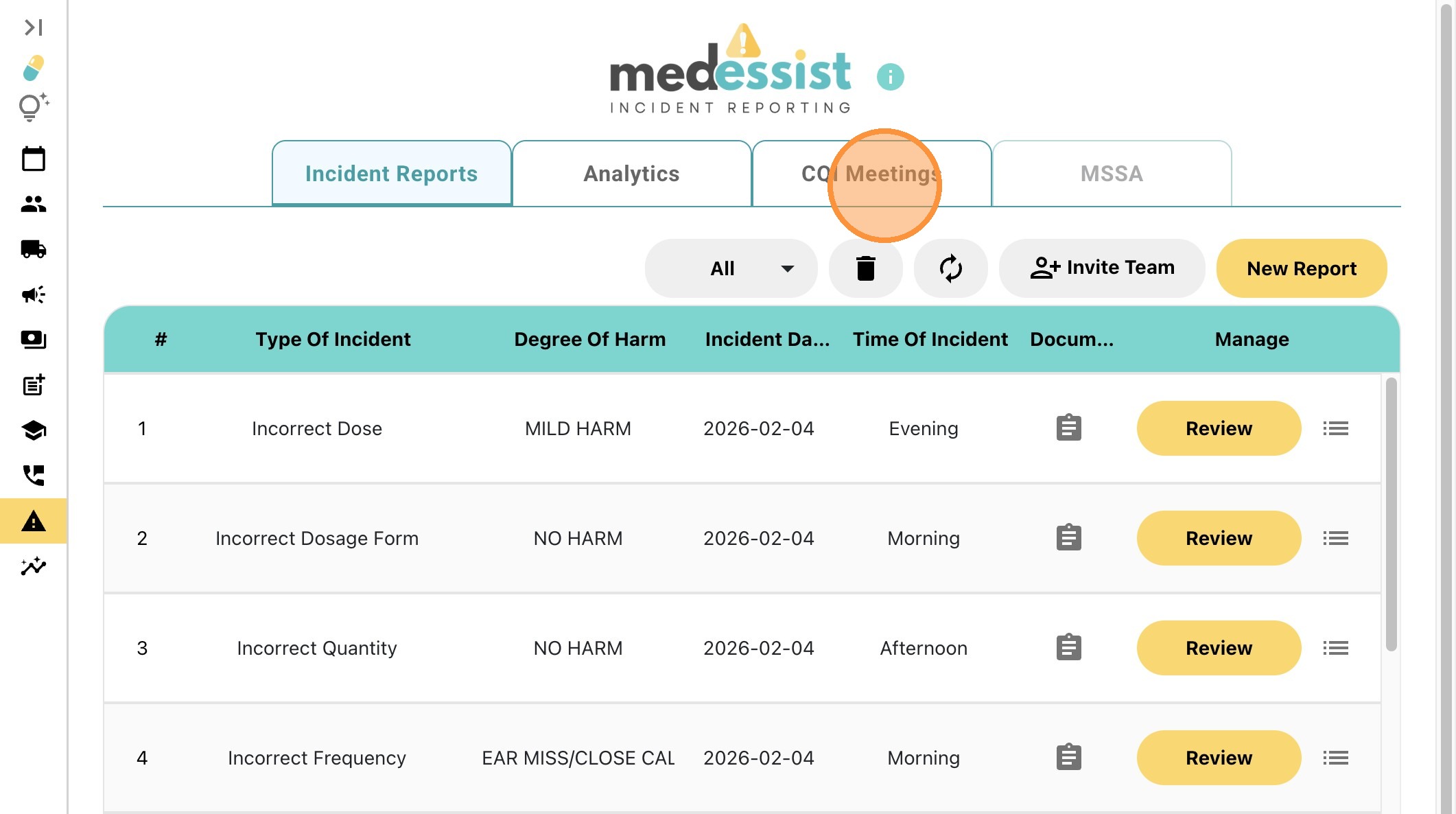Open document icon for Incorrect Dose row
Screen dimensions: 1456x814
click(1068, 428)
